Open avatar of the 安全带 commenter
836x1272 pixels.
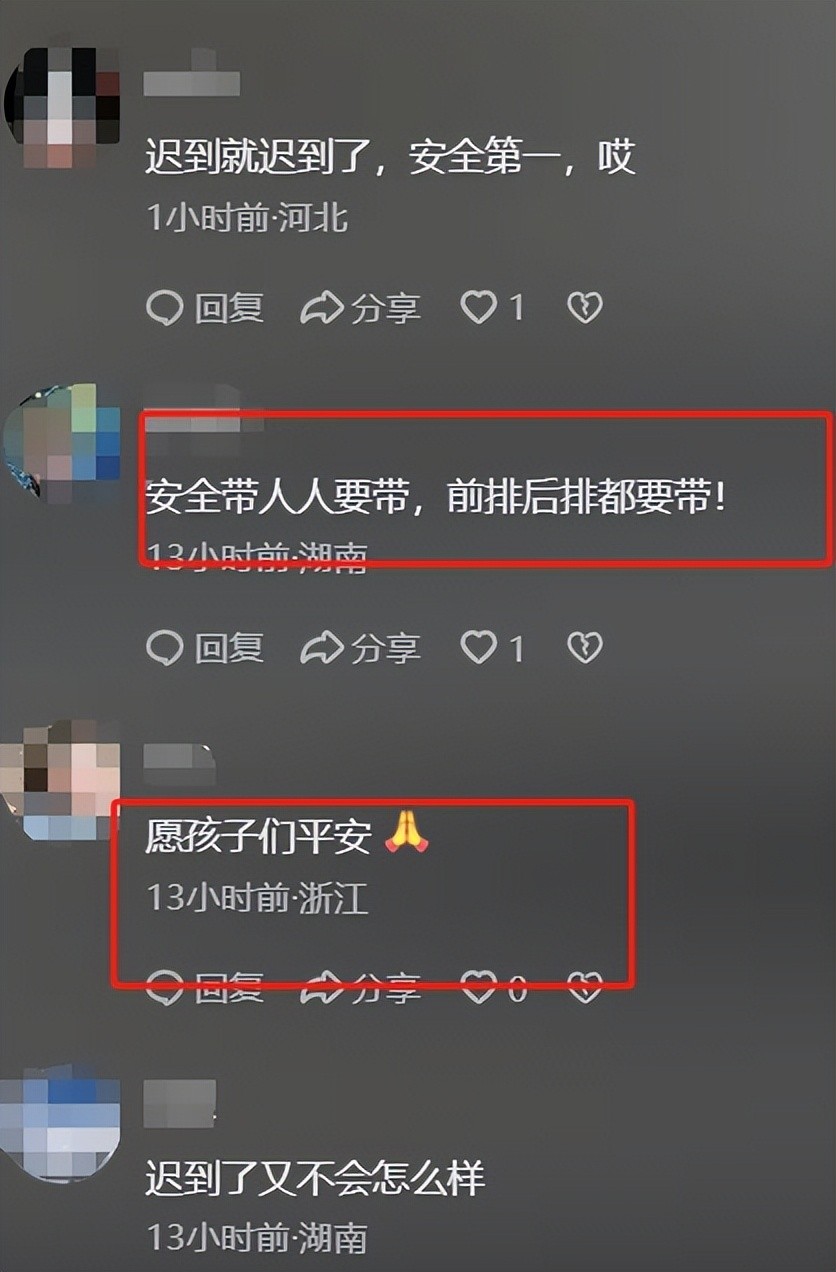click(x=62, y=442)
